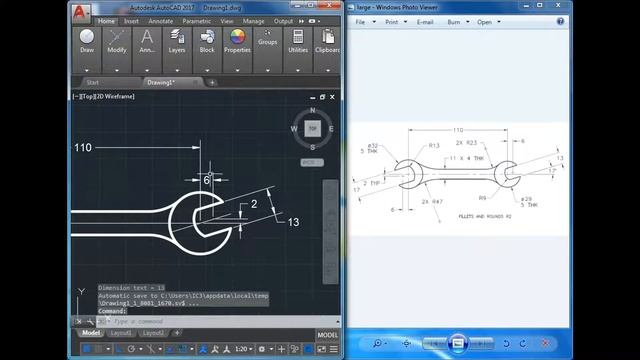Click the navigation bar in drawing area
The width and height of the screenshot is (640, 360).
point(330,232)
